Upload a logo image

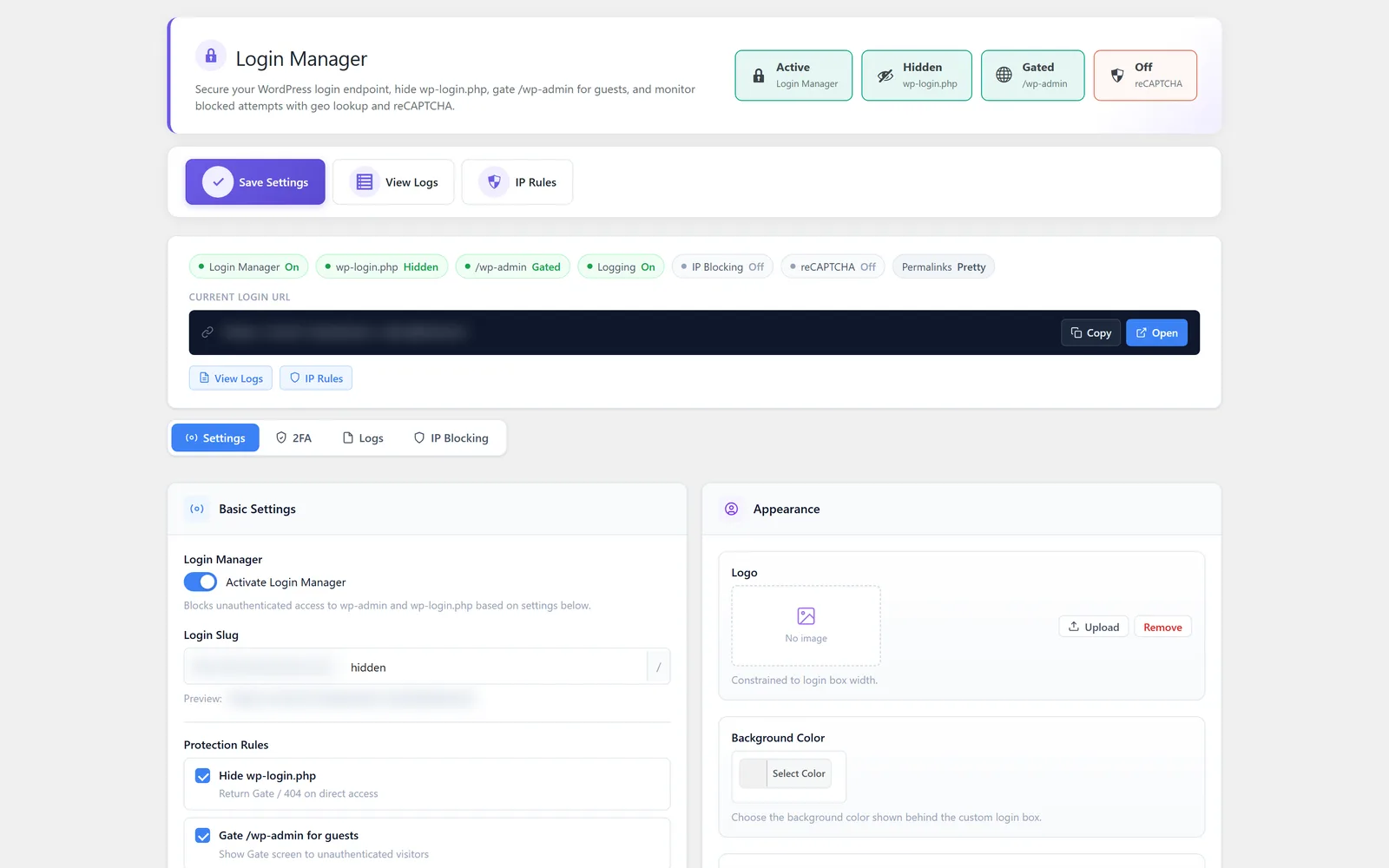point(1094,627)
